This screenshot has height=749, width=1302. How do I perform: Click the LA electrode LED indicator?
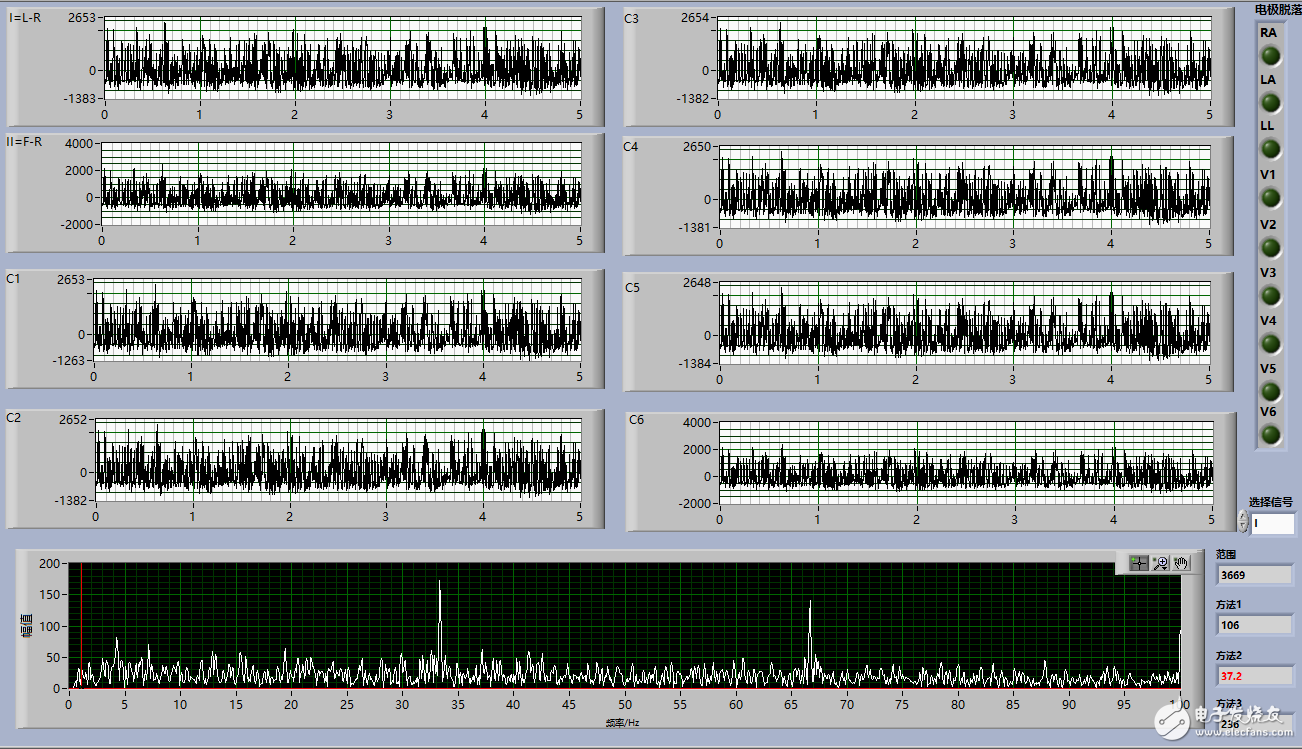(x=1270, y=102)
